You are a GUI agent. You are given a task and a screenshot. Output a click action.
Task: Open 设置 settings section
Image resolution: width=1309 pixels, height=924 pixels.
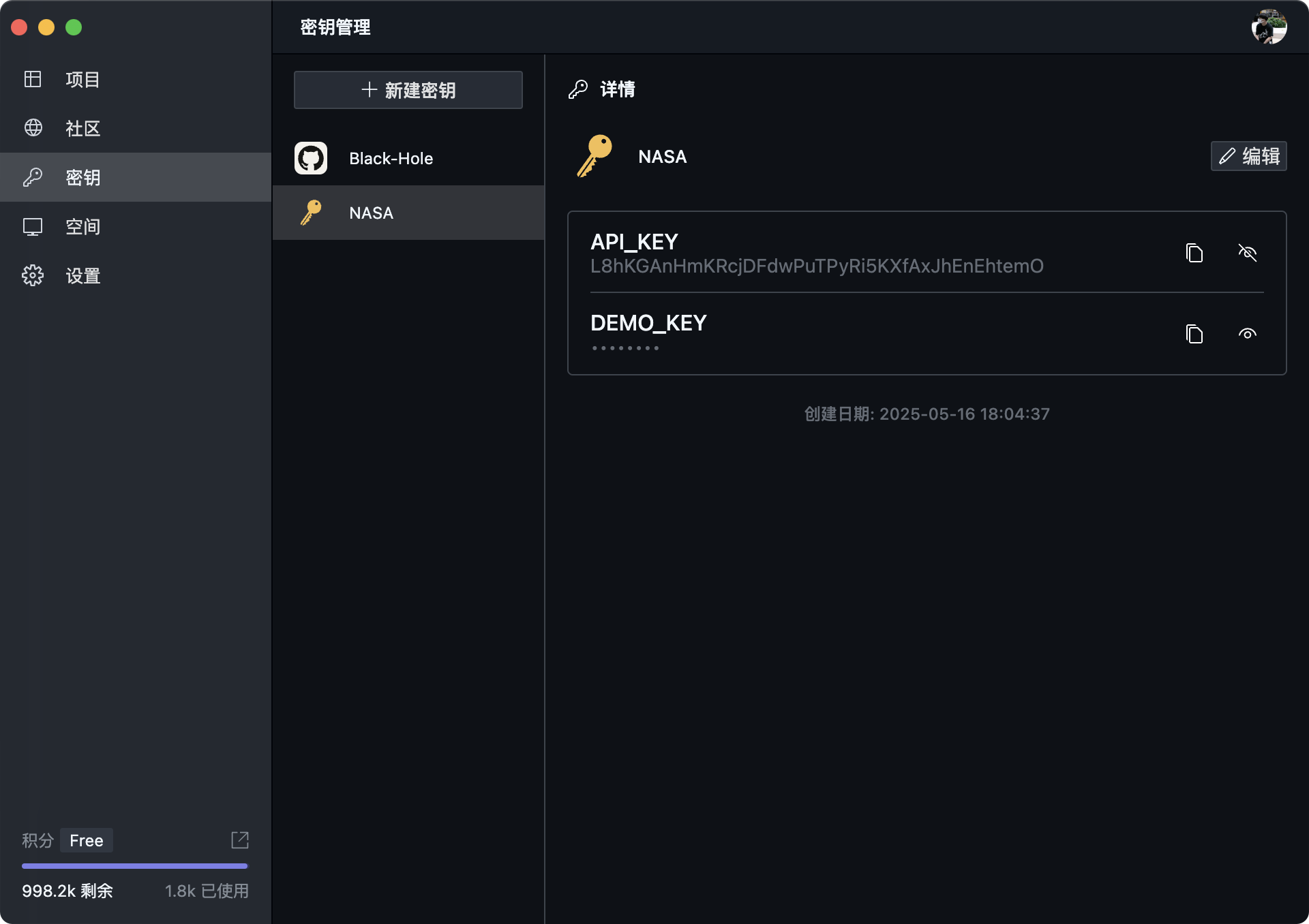82,275
